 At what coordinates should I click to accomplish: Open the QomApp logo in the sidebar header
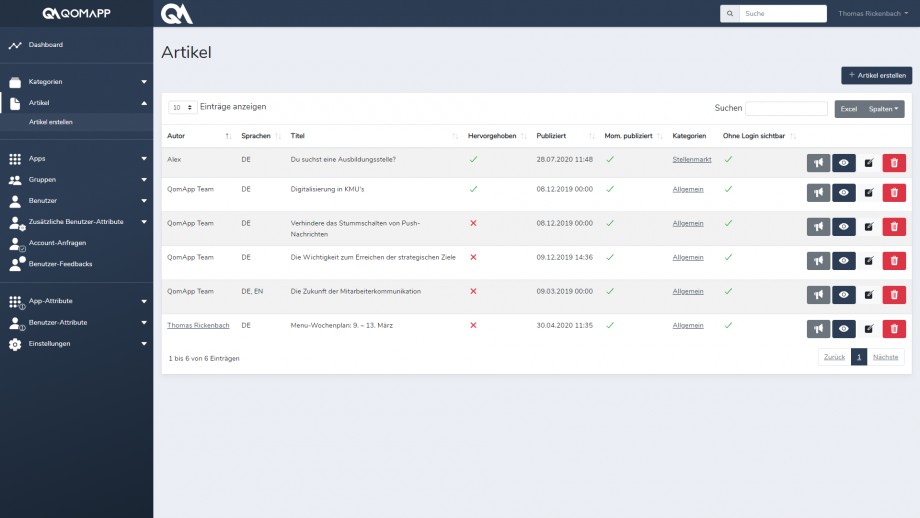click(76, 14)
